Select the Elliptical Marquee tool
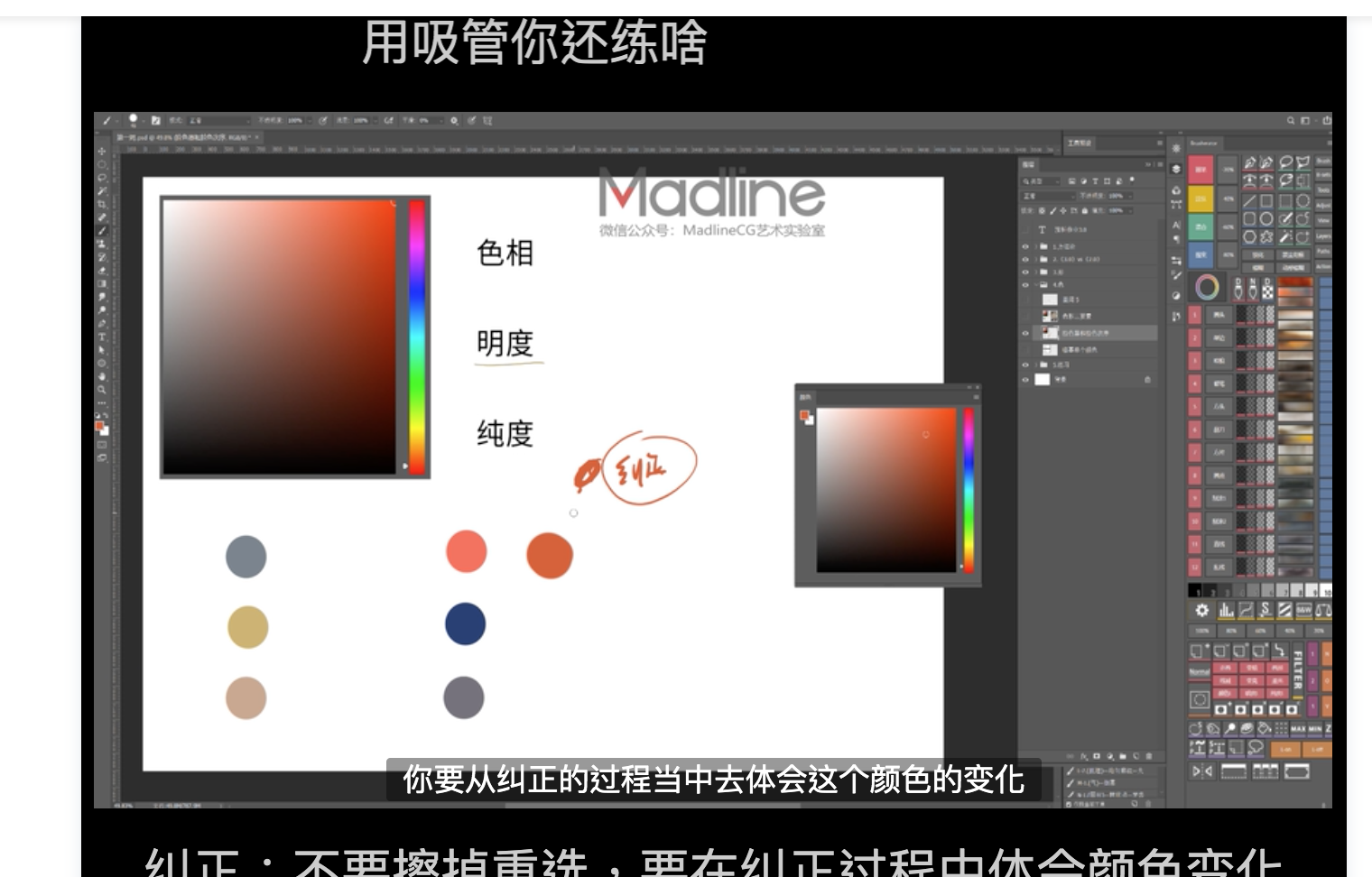Screen dimensions: 1372x877 pyautogui.click(x=101, y=165)
